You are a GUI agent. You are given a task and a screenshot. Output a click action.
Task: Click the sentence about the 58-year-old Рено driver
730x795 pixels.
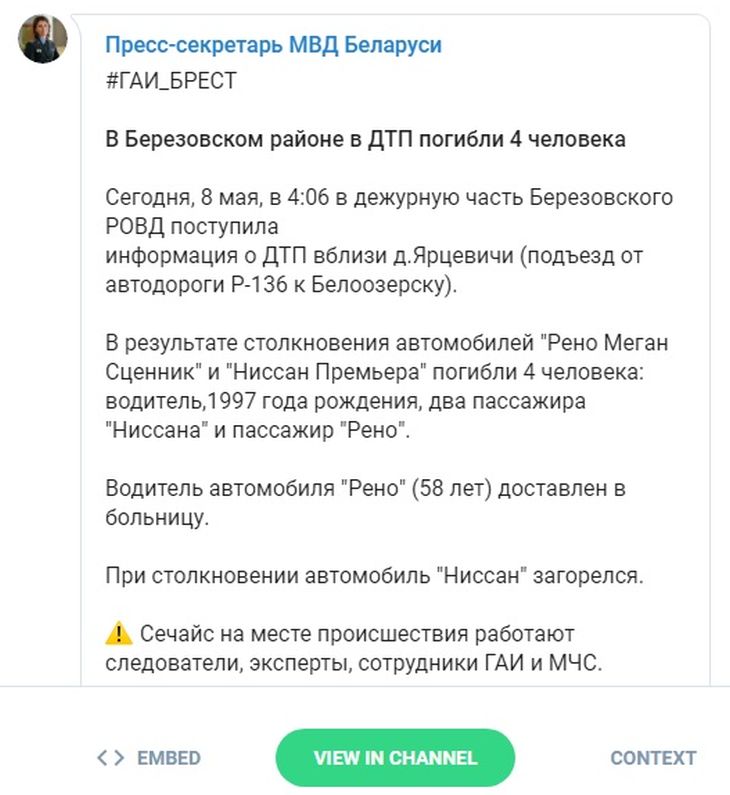click(365, 503)
